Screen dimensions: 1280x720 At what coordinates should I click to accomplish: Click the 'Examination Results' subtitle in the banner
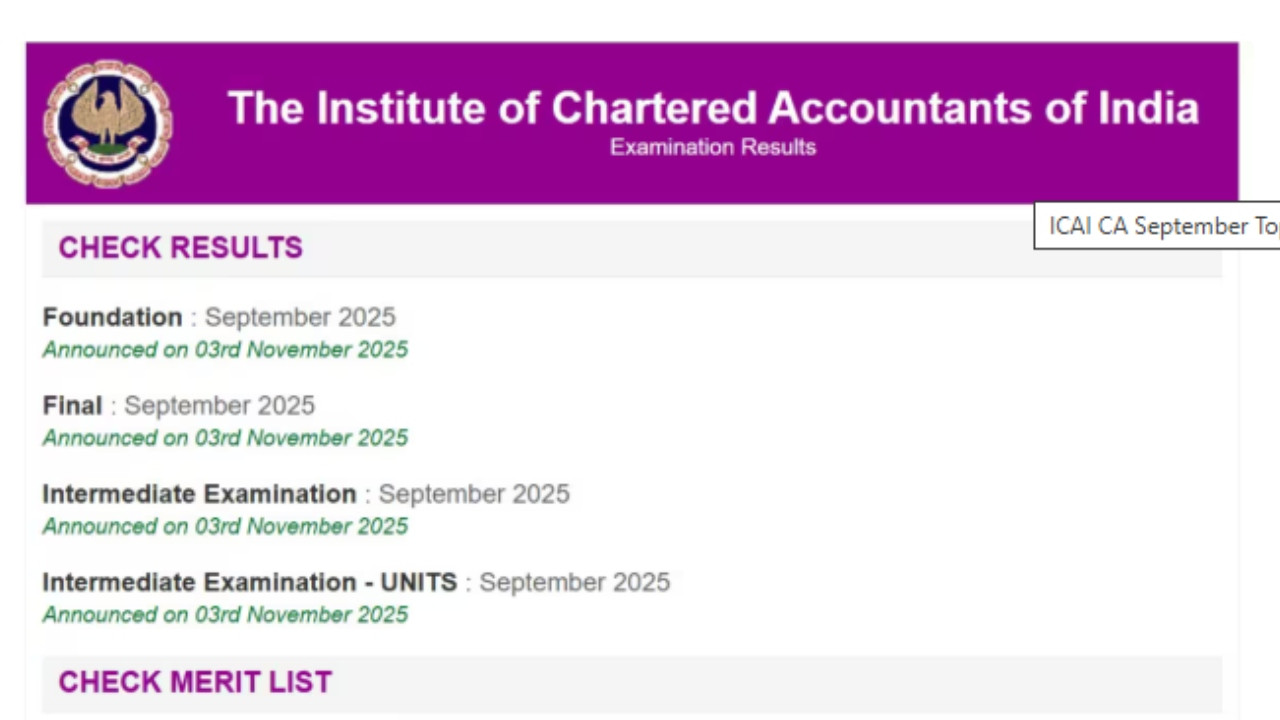(713, 147)
